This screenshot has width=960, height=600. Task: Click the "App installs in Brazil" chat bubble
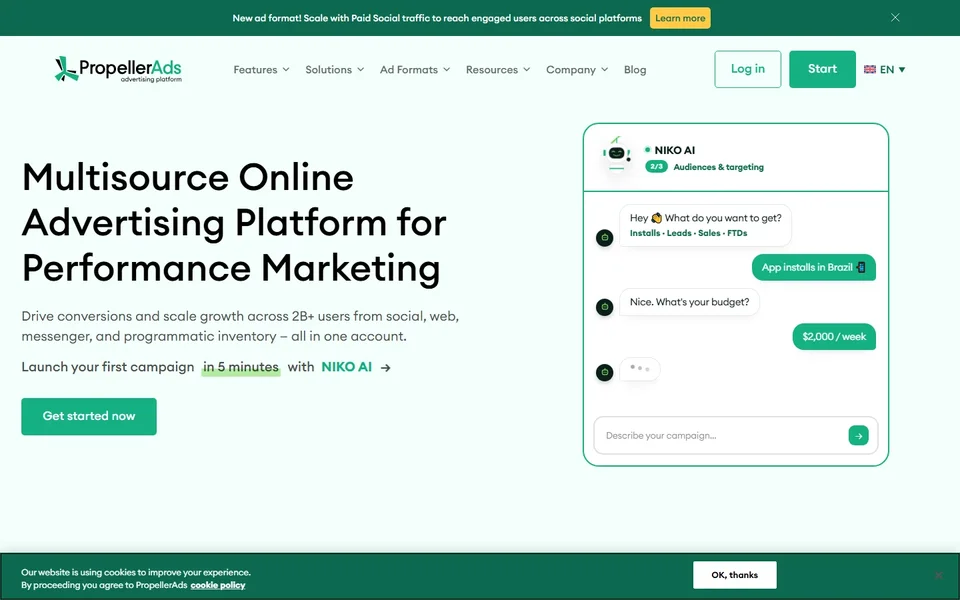pyautogui.click(x=814, y=268)
